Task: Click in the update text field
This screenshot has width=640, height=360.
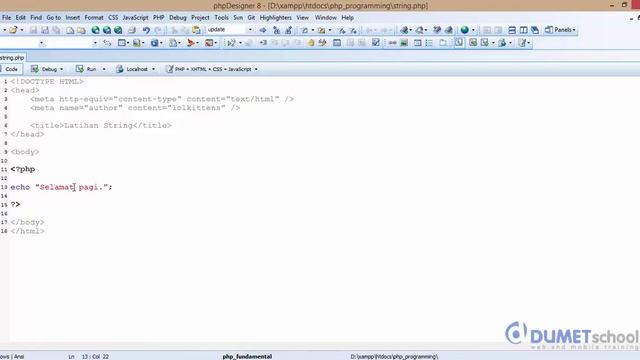Action: pos(227,30)
